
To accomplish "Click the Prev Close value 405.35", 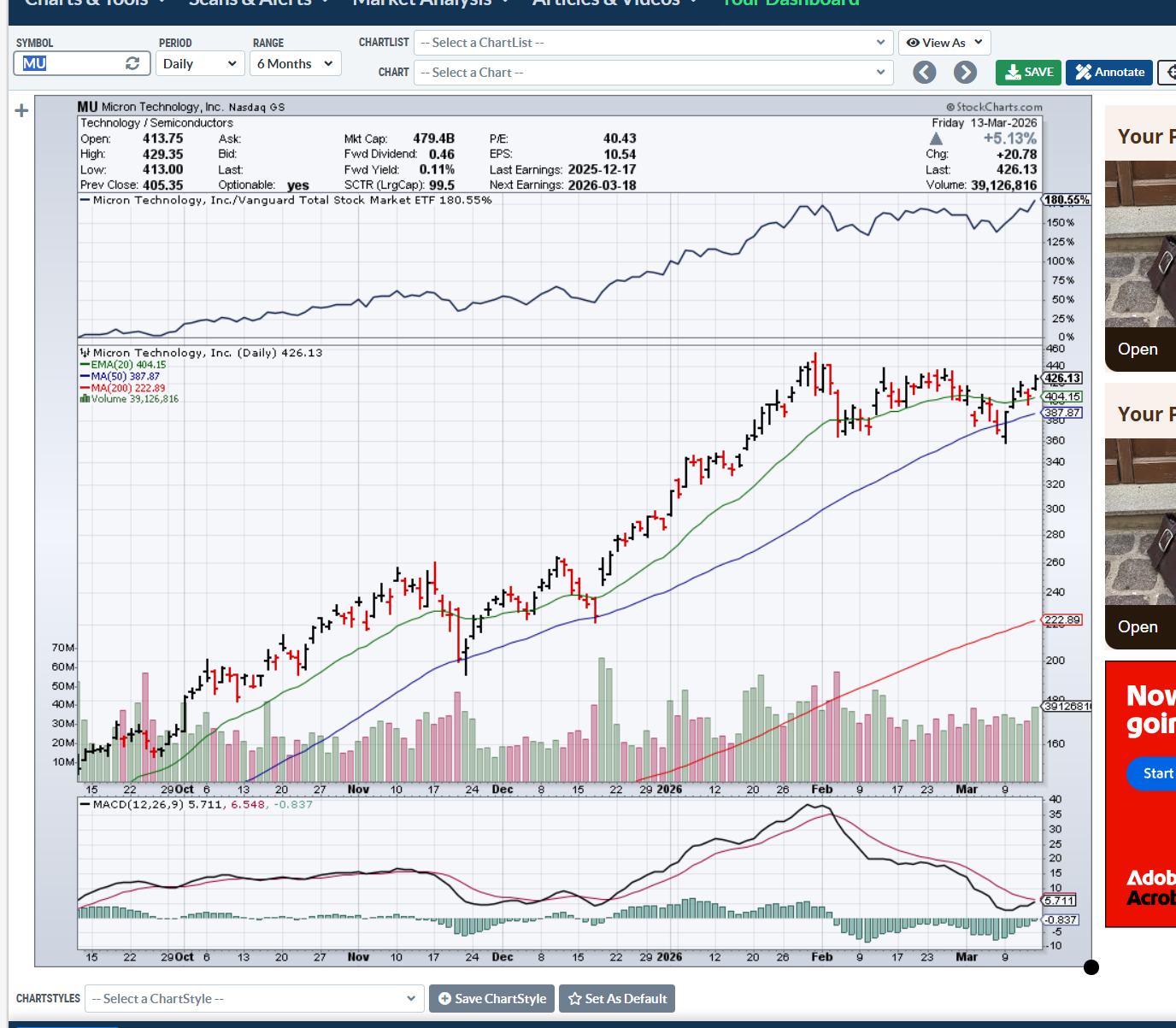I will click(162, 185).
